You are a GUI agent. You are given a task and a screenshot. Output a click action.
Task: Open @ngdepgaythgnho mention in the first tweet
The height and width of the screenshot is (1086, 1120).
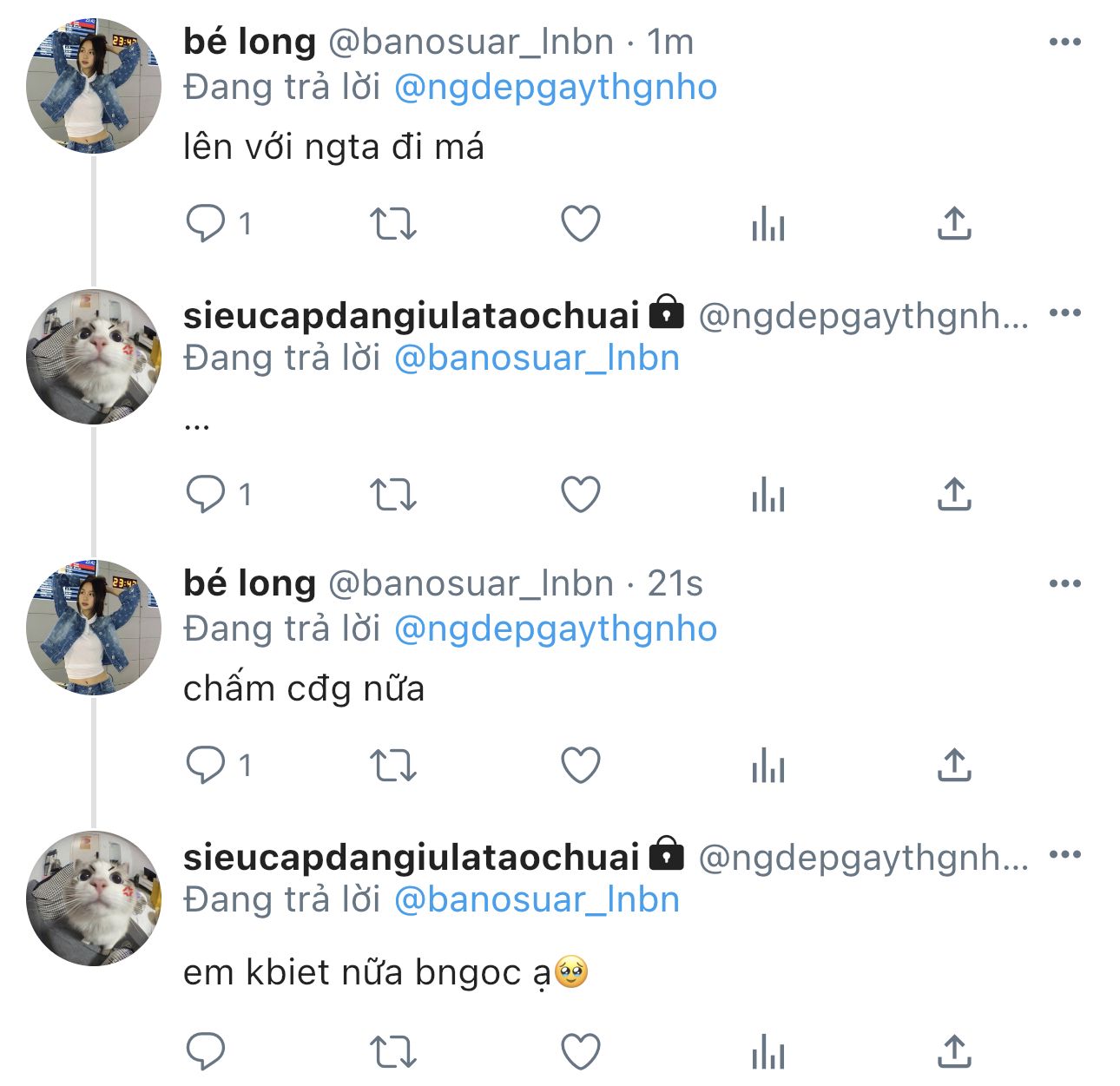[x=556, y=88]
